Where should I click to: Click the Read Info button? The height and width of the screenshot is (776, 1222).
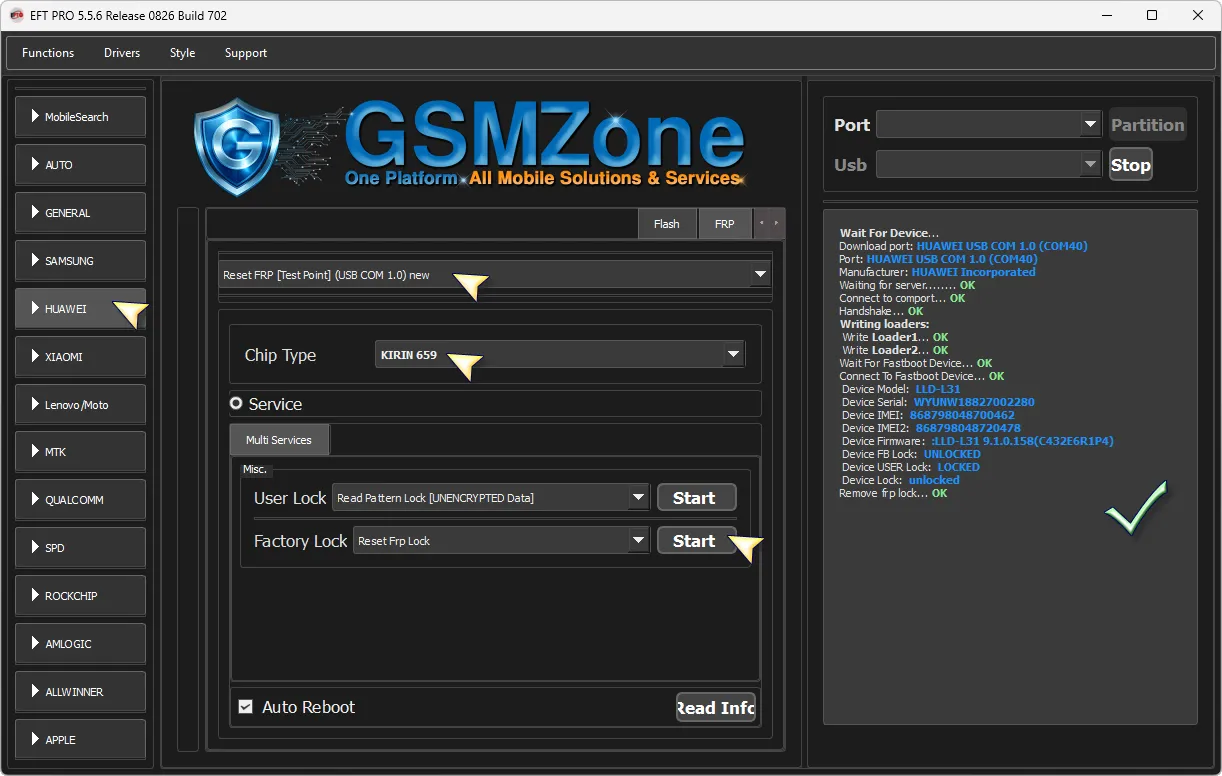coord(716,708)
